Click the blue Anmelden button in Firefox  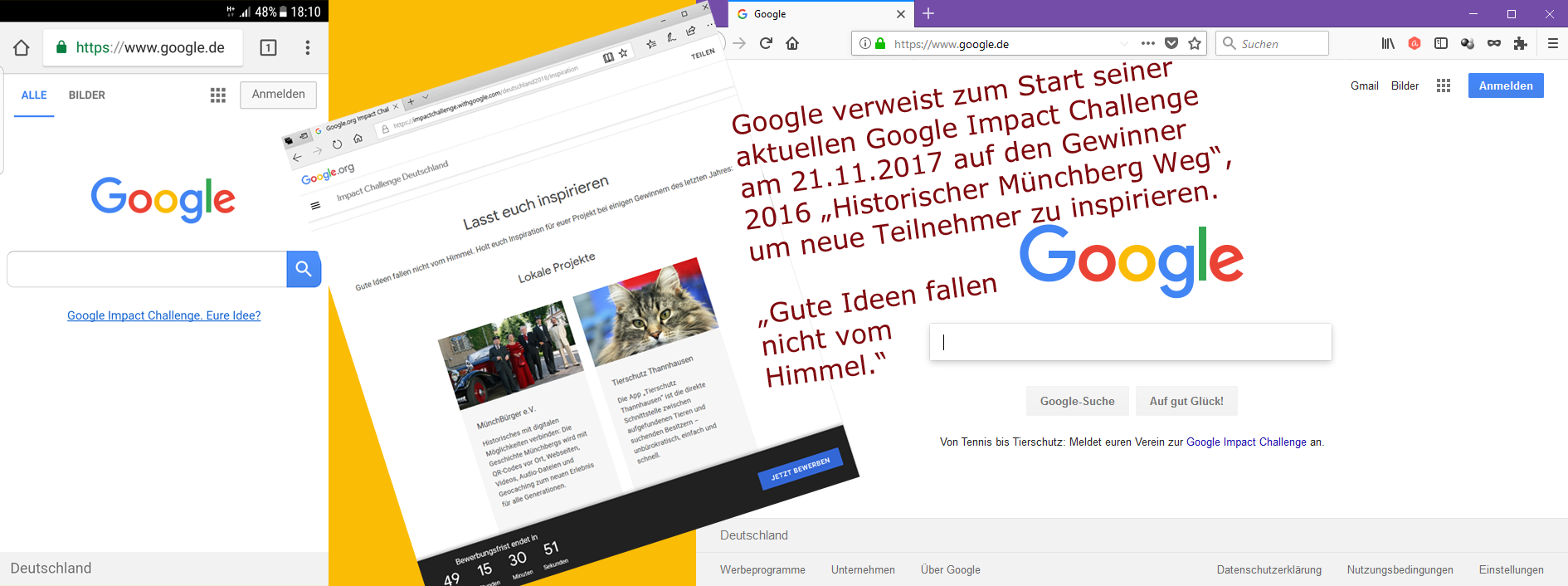coord(1506,85)
